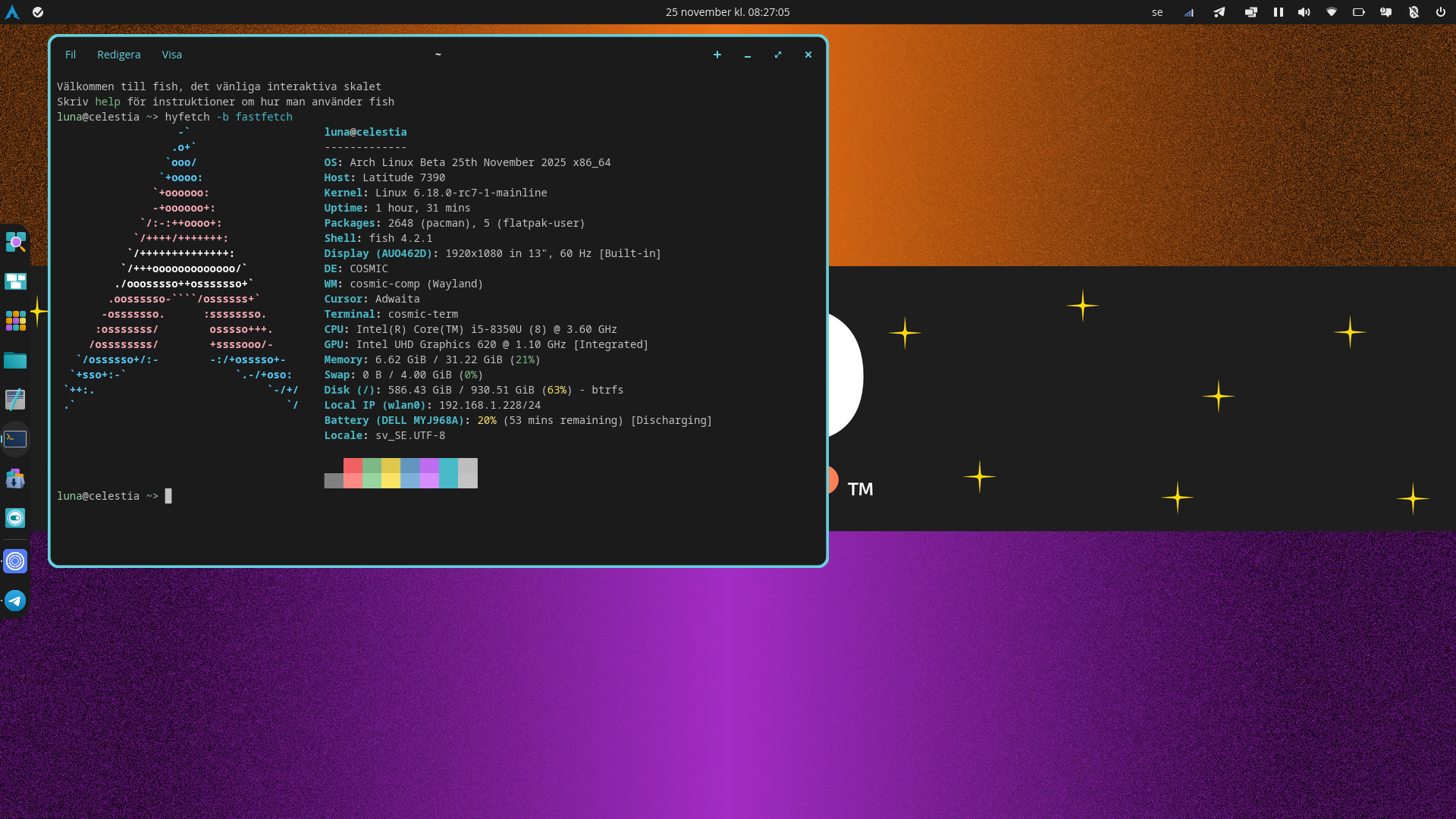Open the Fil menu
Screen dimensions: 1456x819
tap(71, 55)
